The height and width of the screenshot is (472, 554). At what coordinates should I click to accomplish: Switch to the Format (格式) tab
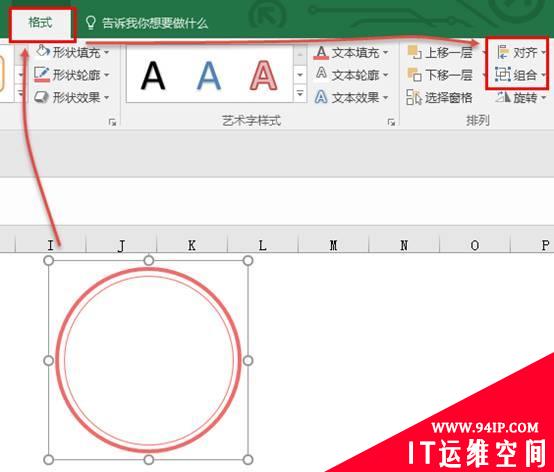[x=40, y=23]
